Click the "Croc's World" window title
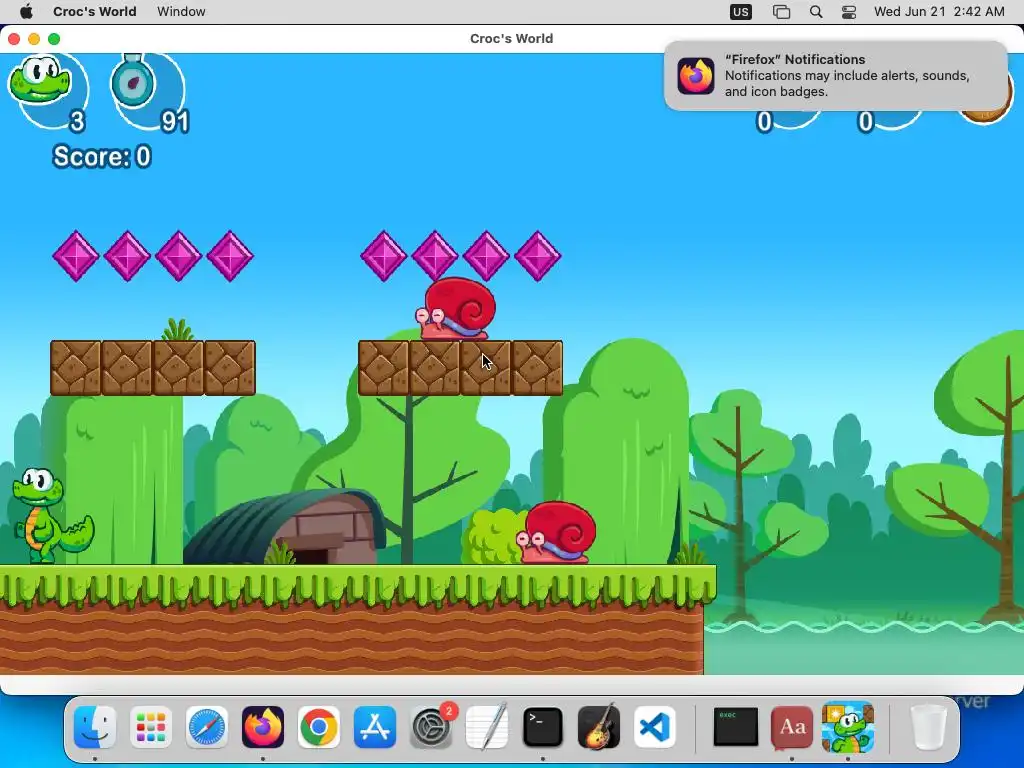The width and height of the screenshot is (1024, 768). pyautogui.click(x=511, y=39)
